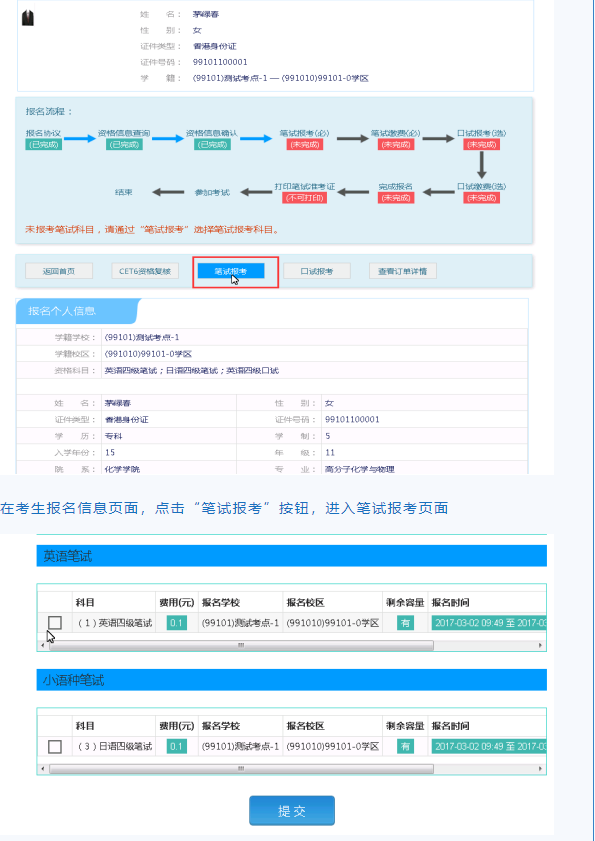Click 有 capacity badge in 英语四级笔试 row
The image size is (595, 841).
[406, 623]
